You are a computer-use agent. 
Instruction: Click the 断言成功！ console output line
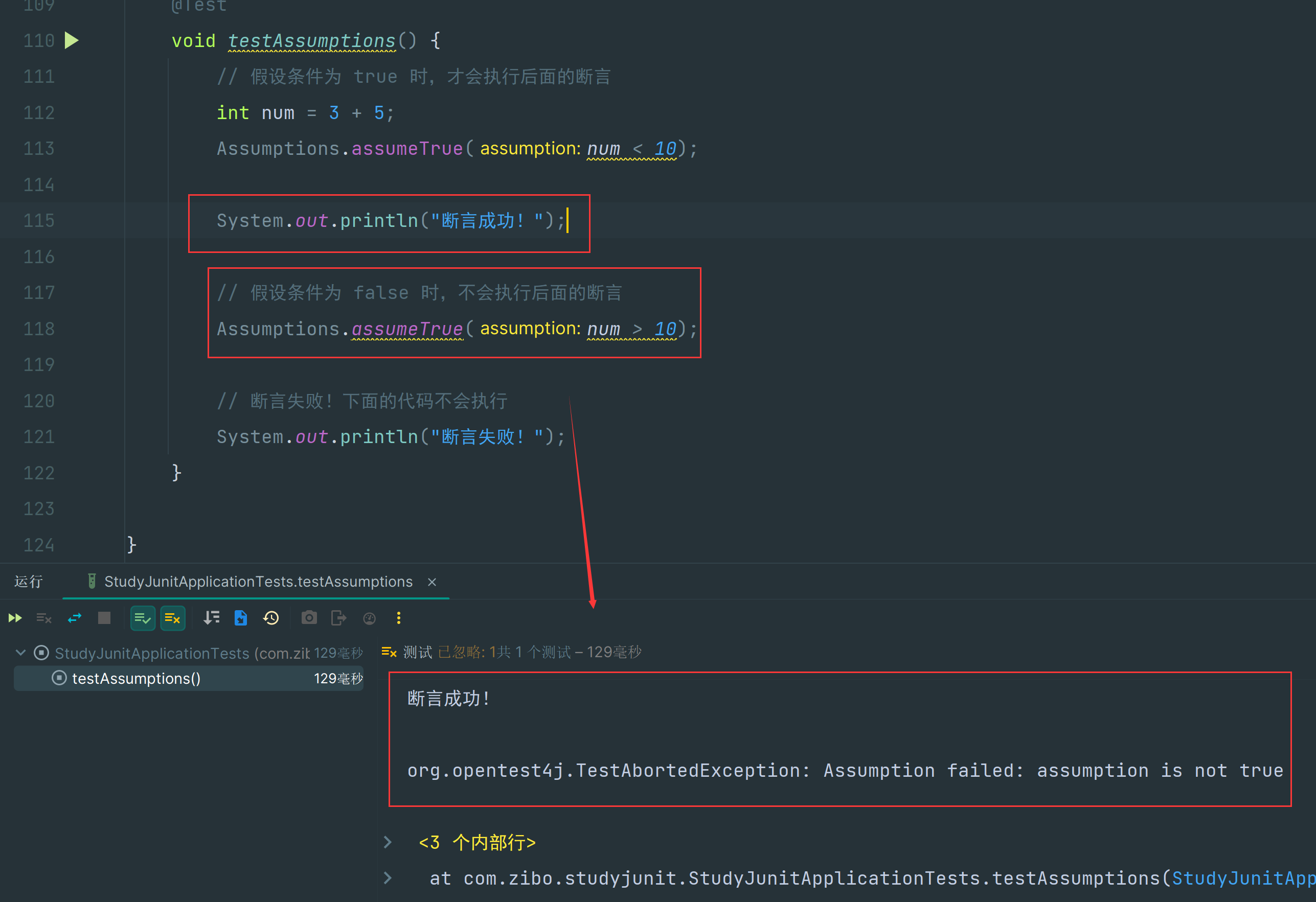click(x=448, y=699)
